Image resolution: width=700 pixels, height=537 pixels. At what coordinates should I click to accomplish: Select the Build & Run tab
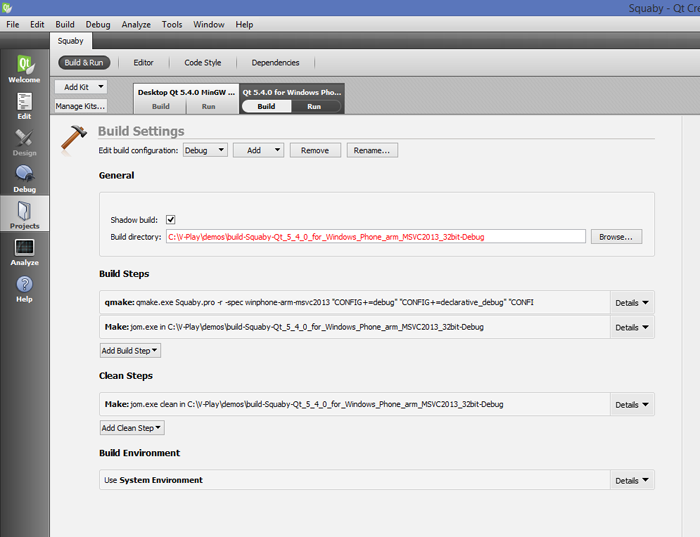tap(84, 62)
